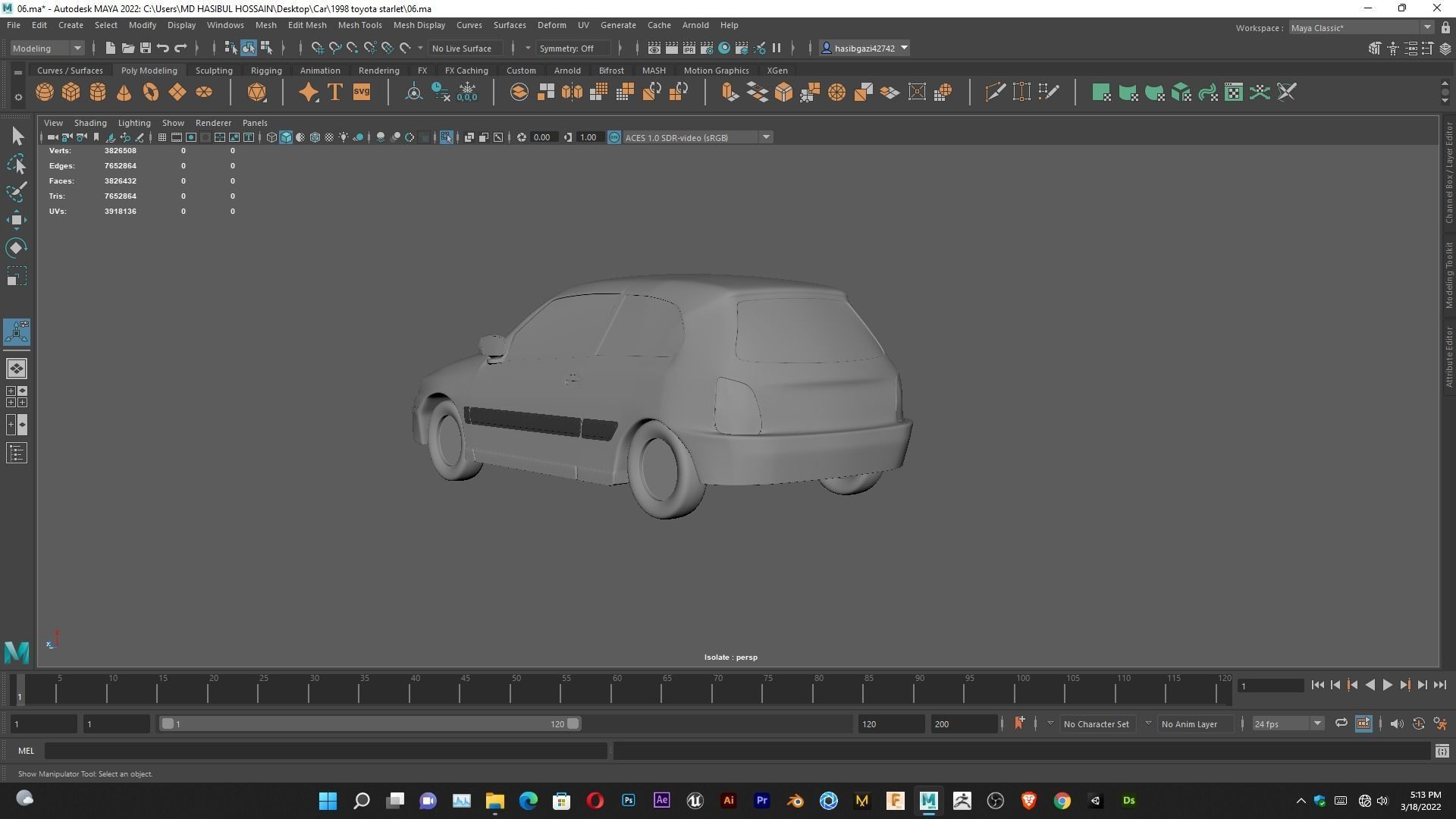This screenshot has height=819, width=1456.
Task: Open the Workspace Maya Classic dropdown
Action: pos(1361,27)
